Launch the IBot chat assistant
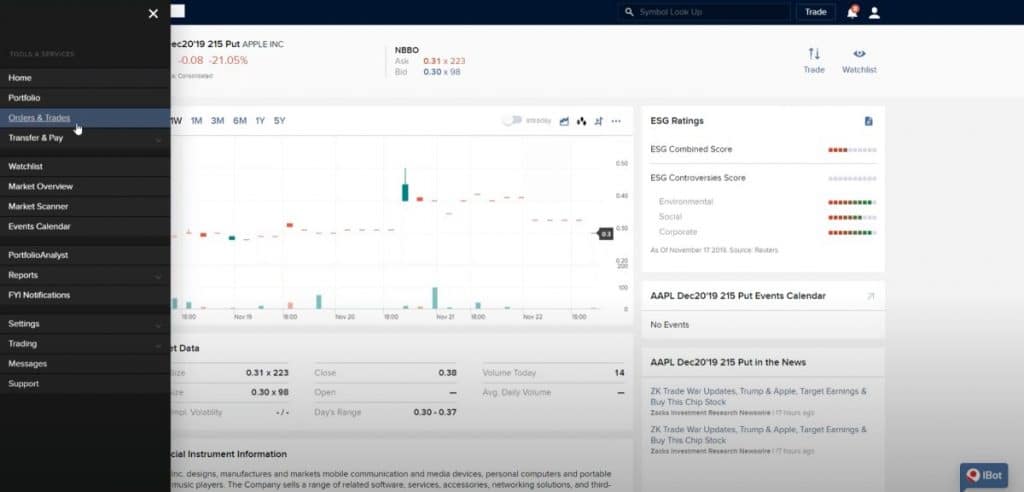The width and height of the screenshot is (1024, 492). pos(984,476)
